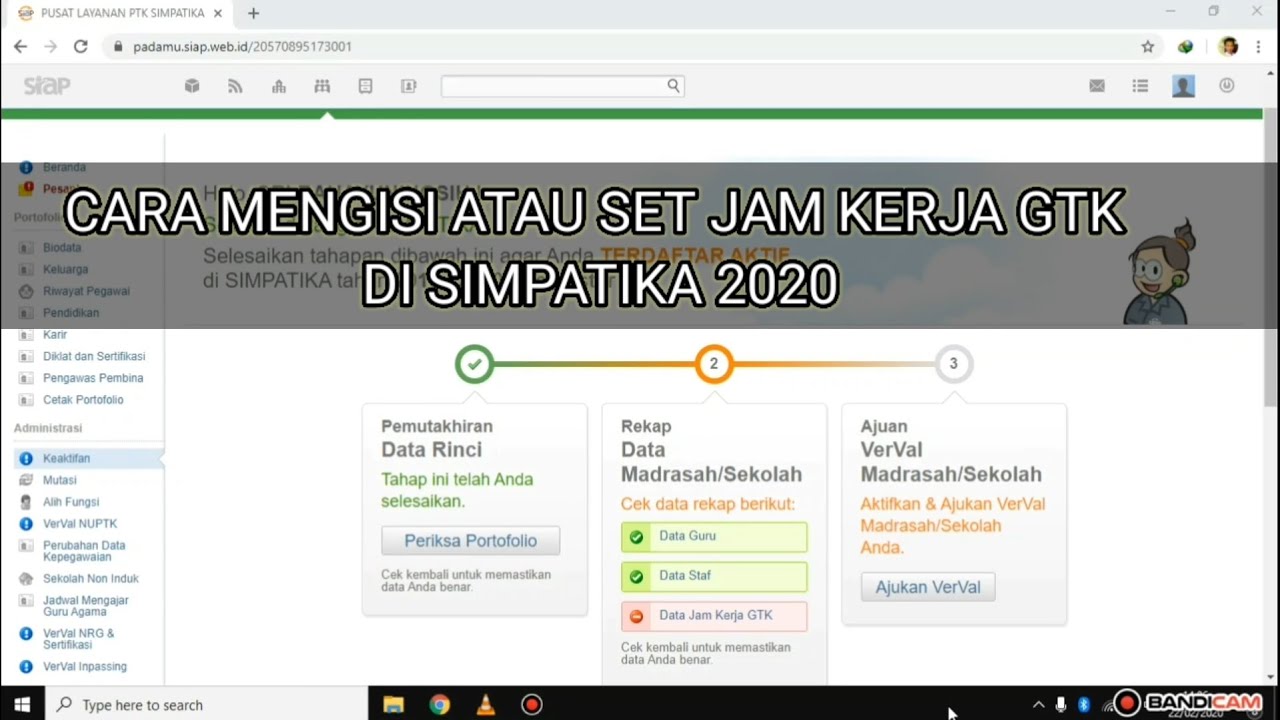Viewport: 1280px width, 720px height.
Task: Open the Windows Start menu
Action: [x=22, y=705]
